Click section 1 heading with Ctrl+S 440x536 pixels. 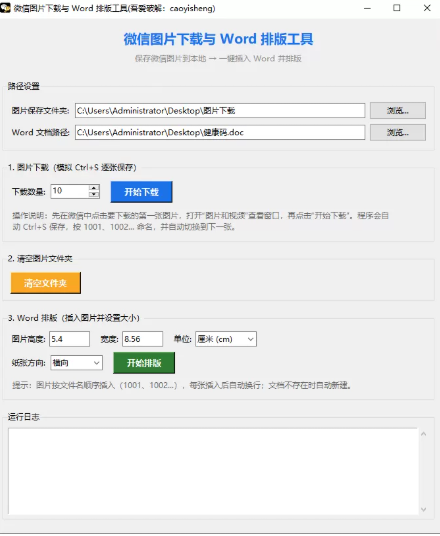(72, 168)
